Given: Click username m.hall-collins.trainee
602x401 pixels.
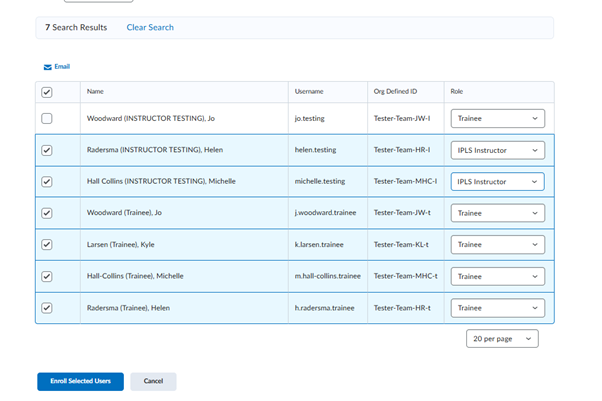Looking at the screenshot, I should [327, 276].
